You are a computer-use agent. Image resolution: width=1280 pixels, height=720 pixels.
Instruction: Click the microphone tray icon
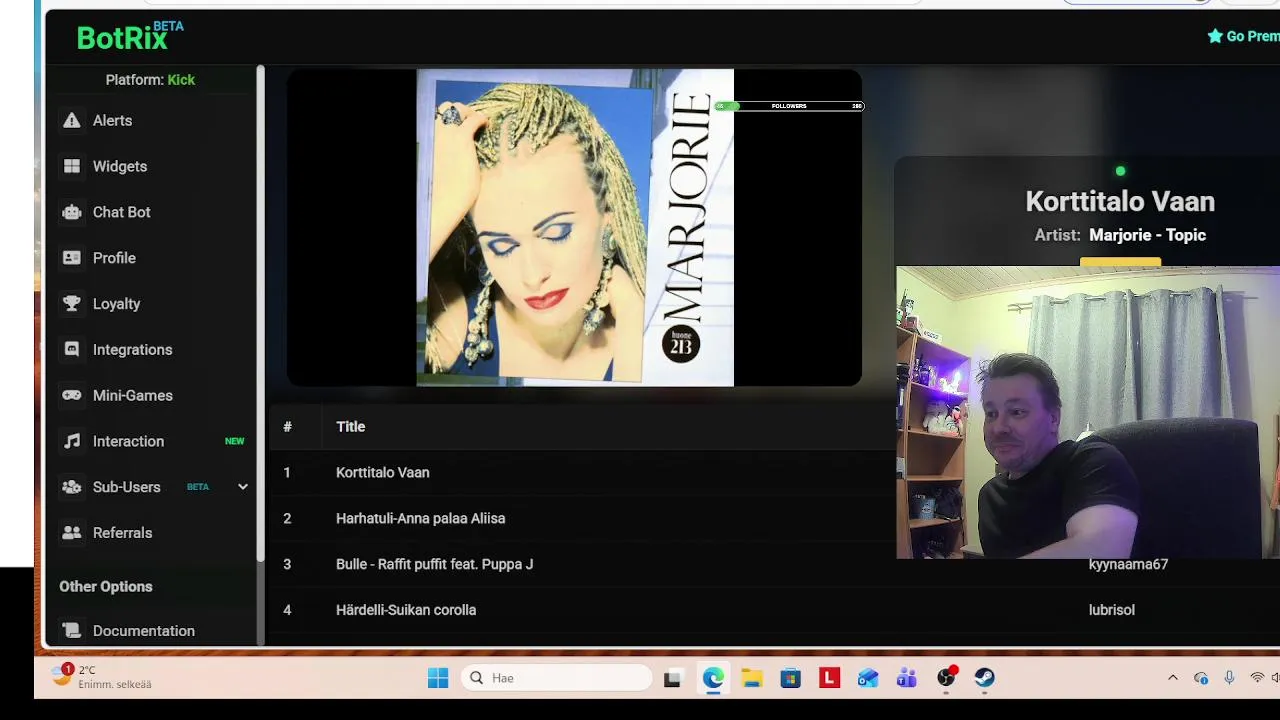point(1229,678)
